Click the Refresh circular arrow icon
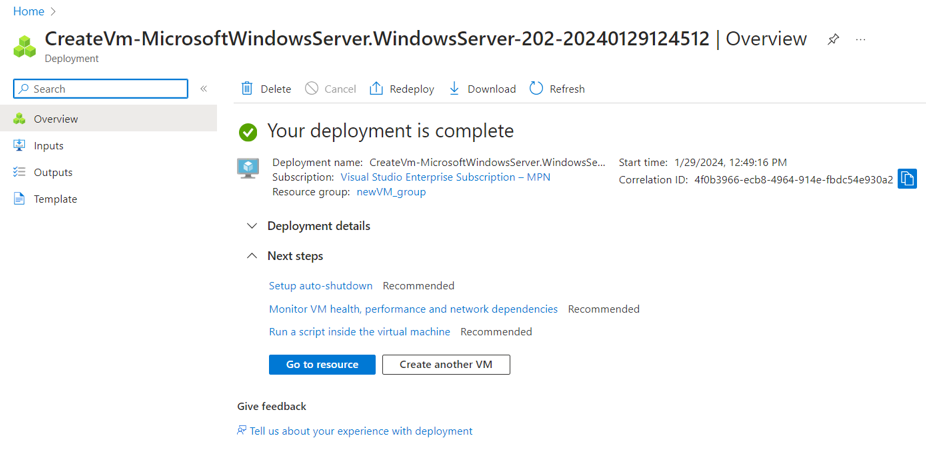 [x=536, y=89]
